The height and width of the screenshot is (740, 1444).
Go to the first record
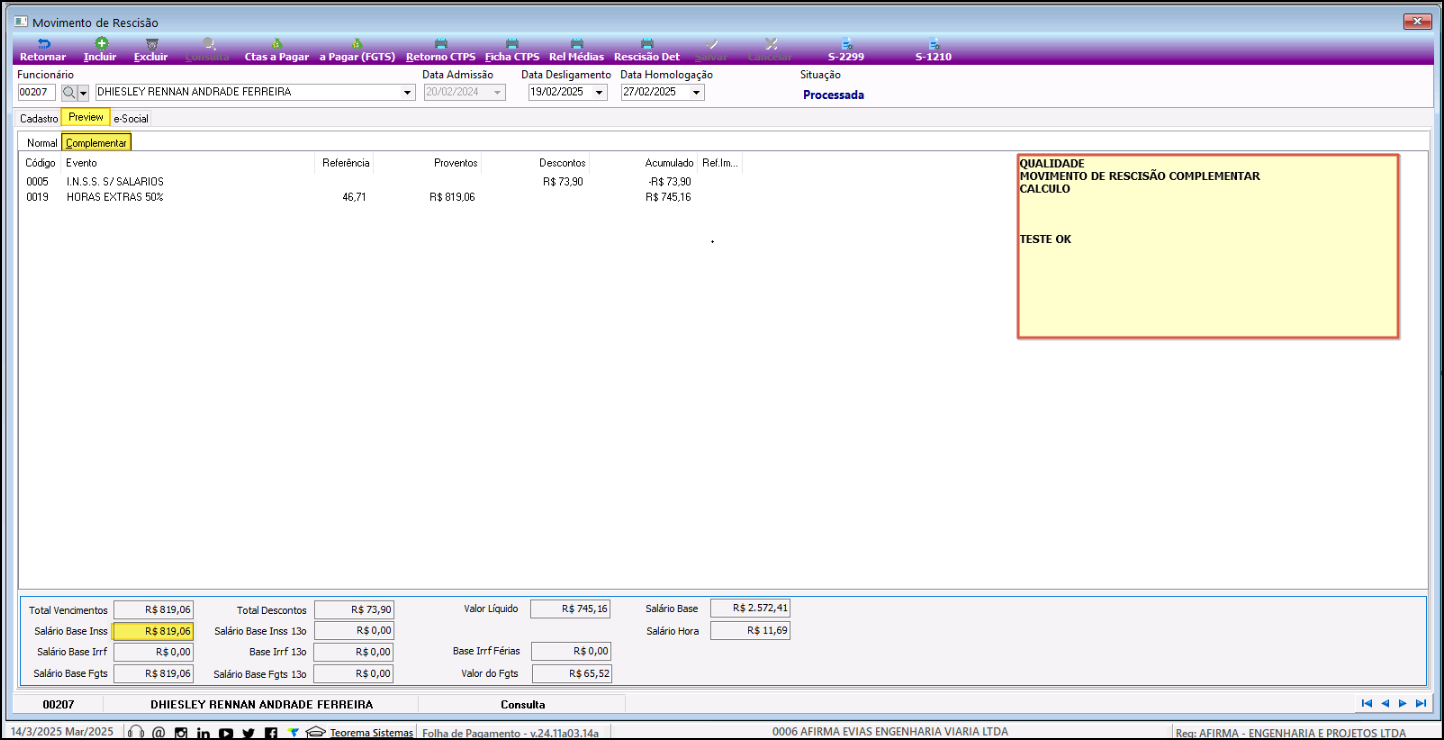point(1367,703)
